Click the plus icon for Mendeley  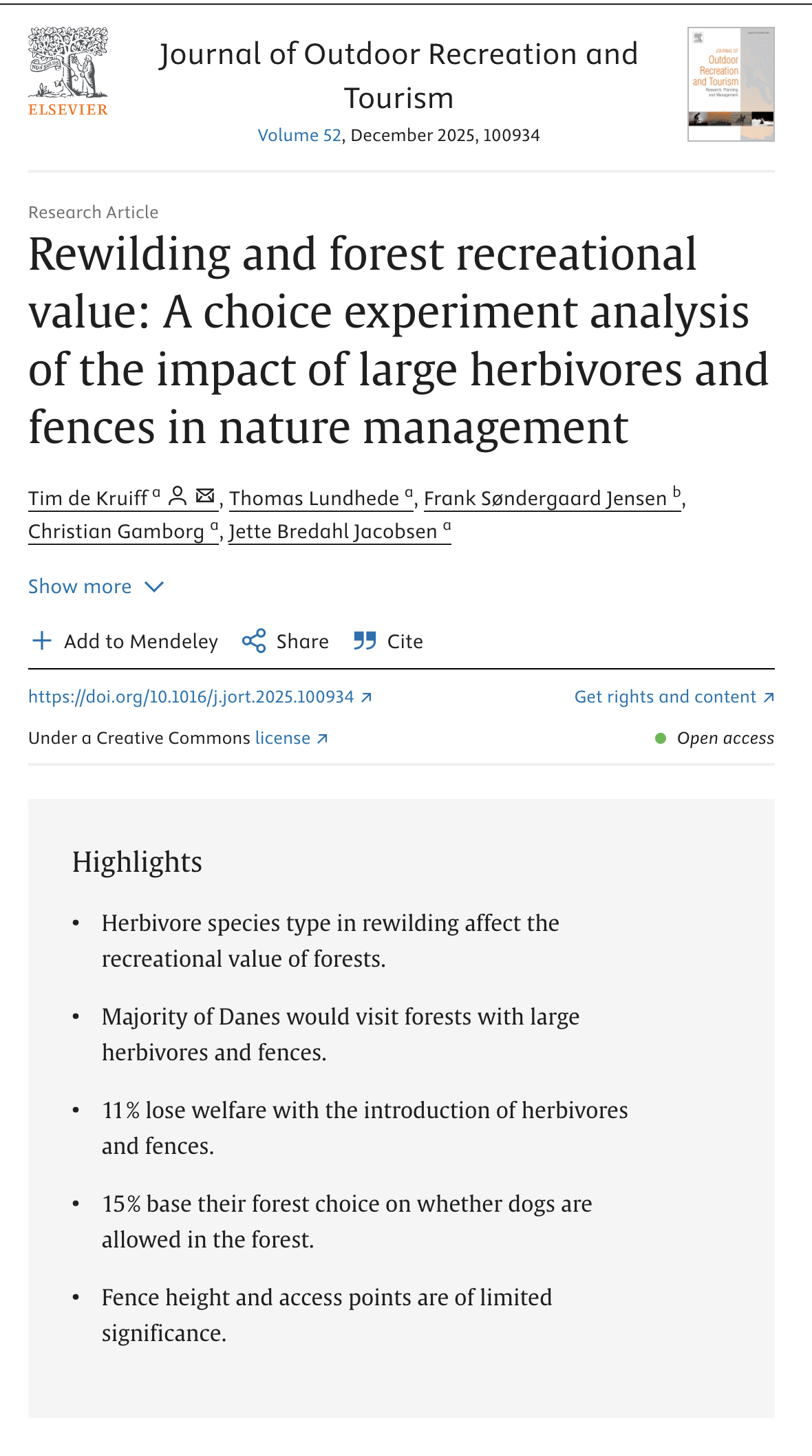(42, 641)
